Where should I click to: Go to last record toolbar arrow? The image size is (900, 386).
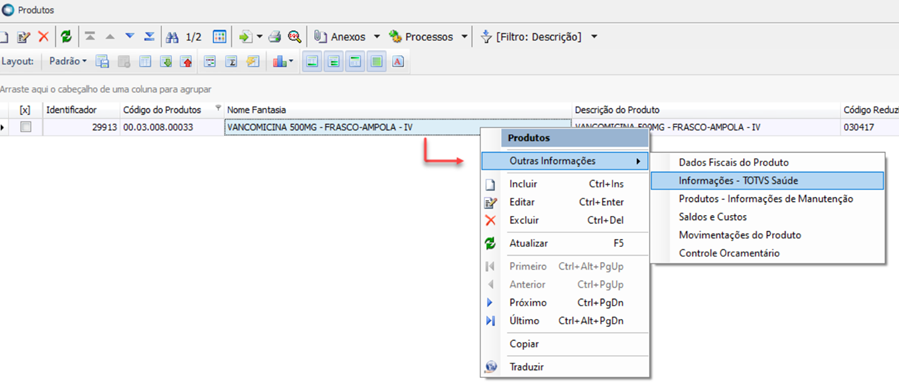pos(149,37)
